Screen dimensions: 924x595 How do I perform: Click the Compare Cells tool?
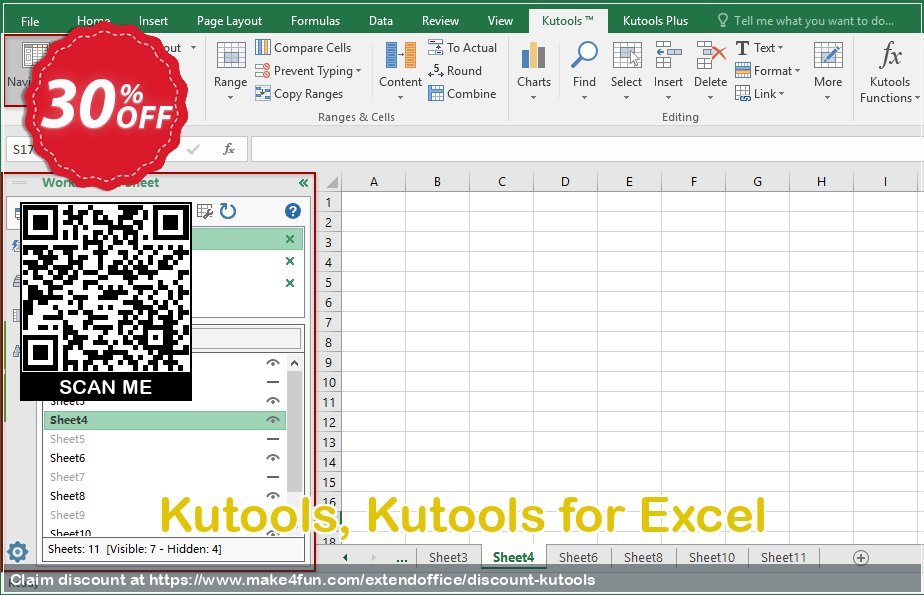[x=303, y=47]
